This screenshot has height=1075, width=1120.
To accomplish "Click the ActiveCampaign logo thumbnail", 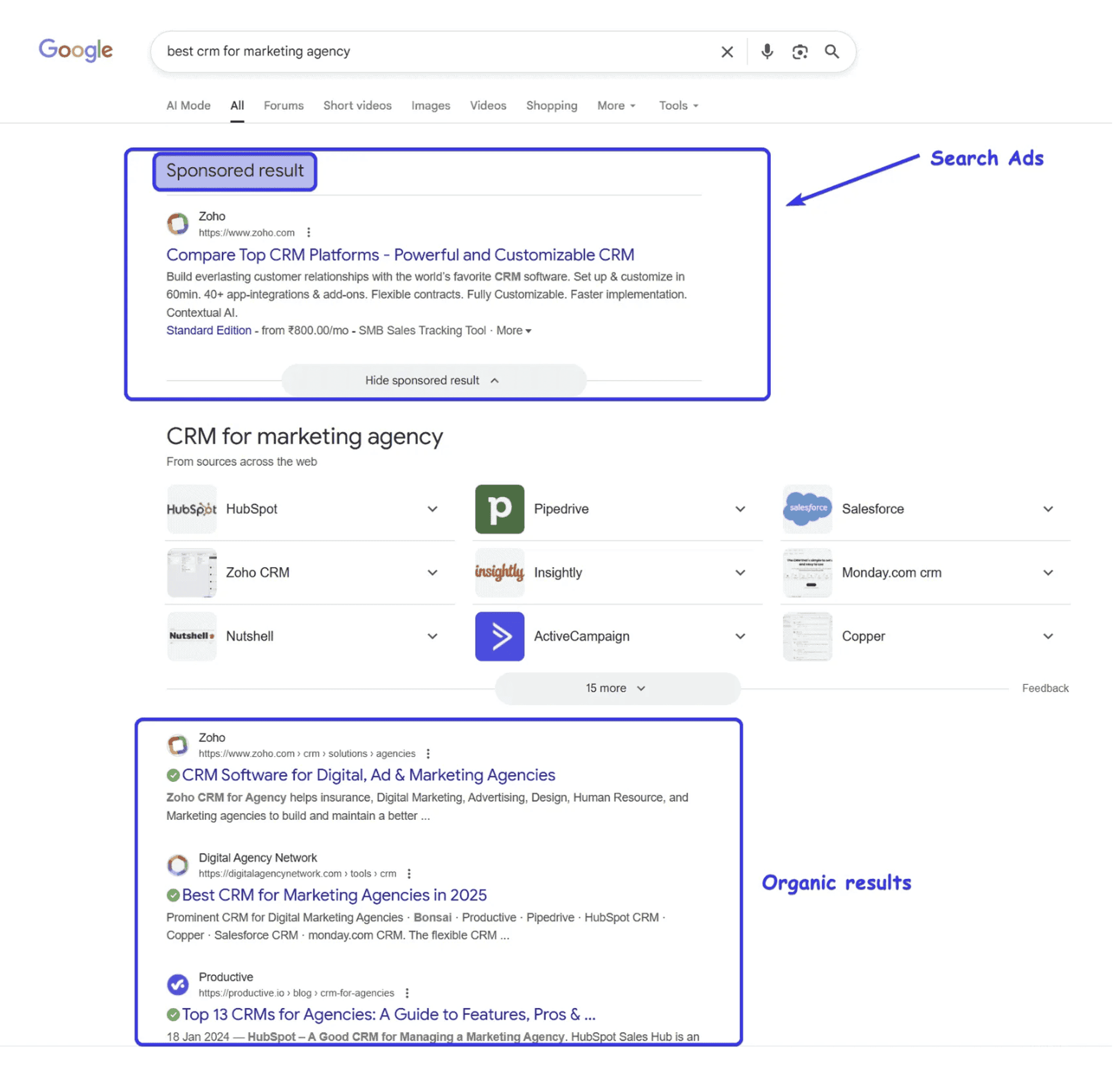I will pyautogui.click(x=499, y=636).
